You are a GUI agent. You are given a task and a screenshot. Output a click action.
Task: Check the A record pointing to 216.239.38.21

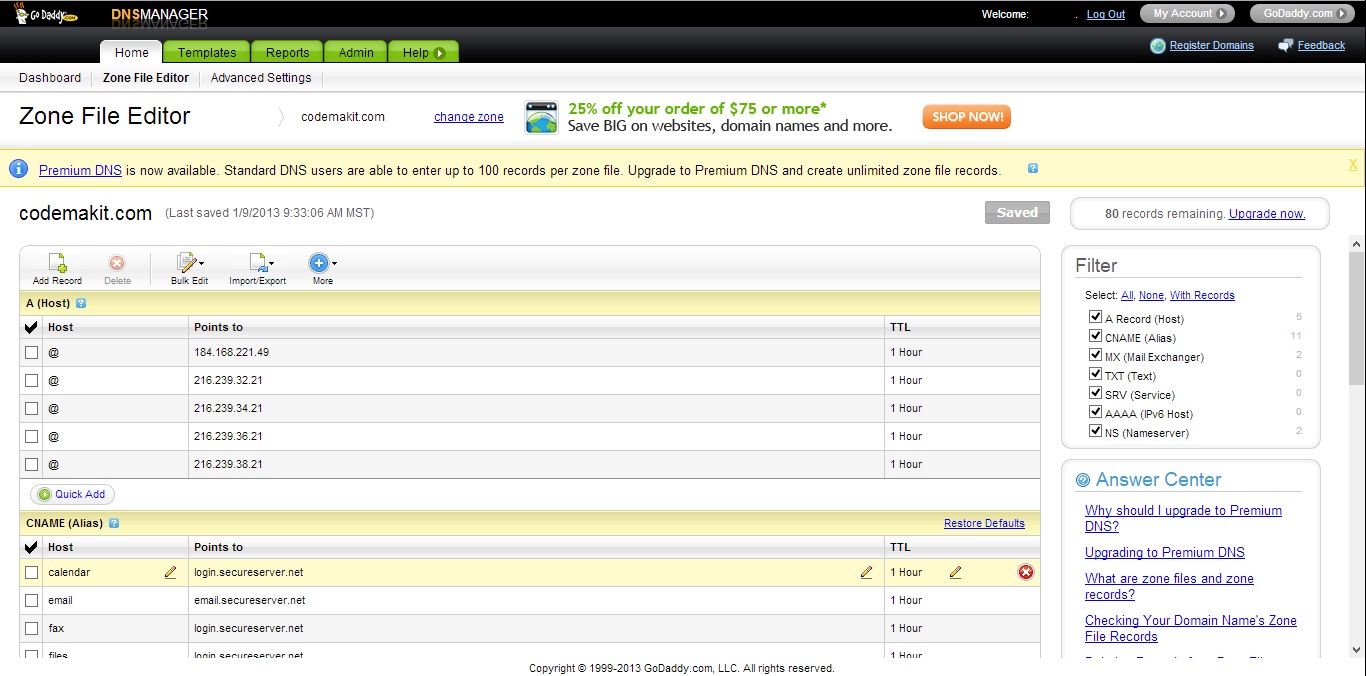32,464
